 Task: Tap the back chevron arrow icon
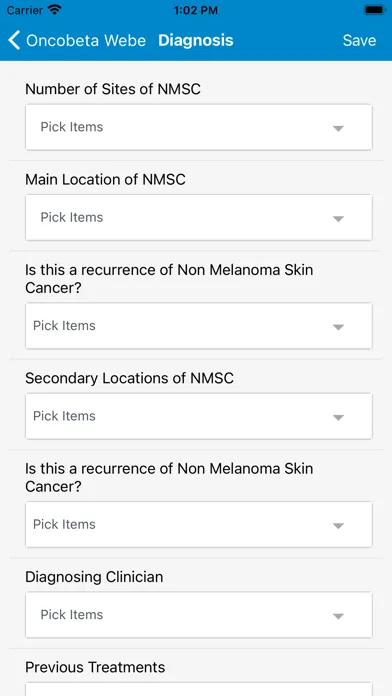point(14,40)
